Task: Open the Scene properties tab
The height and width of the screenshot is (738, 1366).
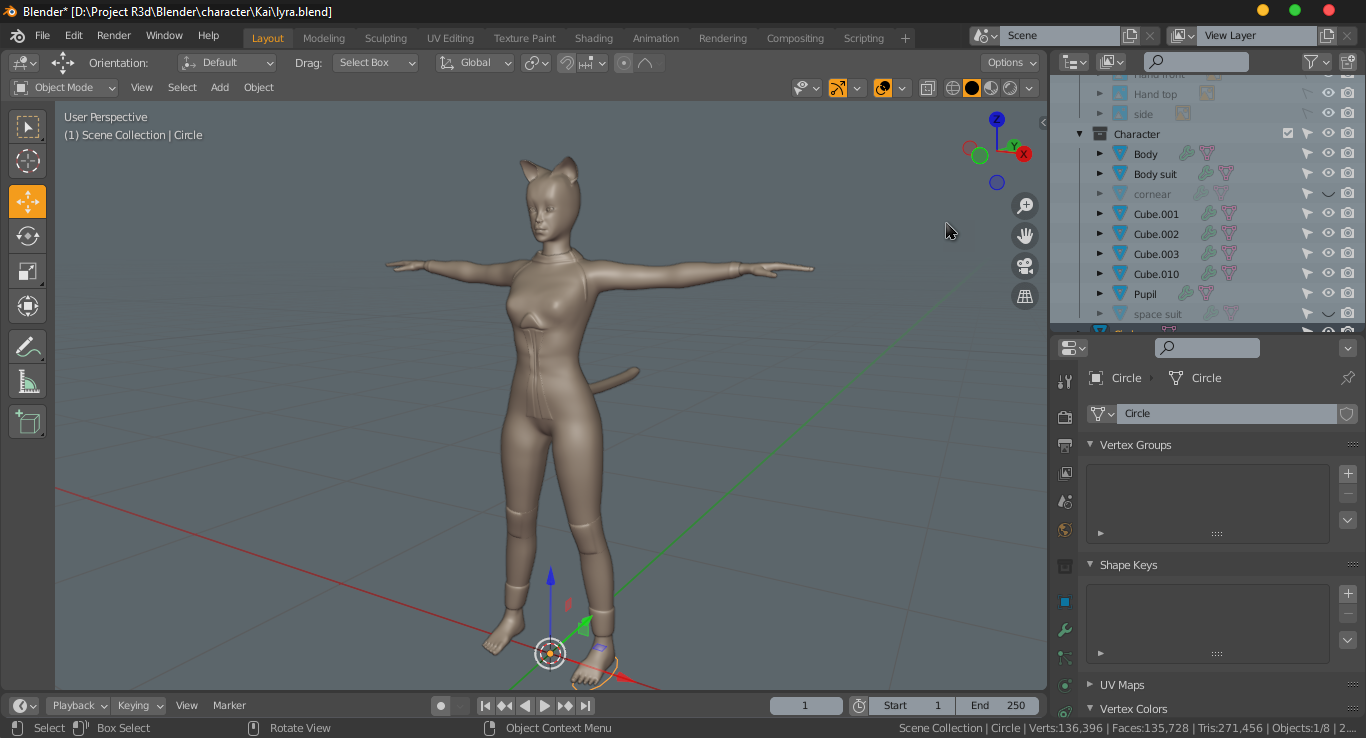Action: coord(1065,501)
